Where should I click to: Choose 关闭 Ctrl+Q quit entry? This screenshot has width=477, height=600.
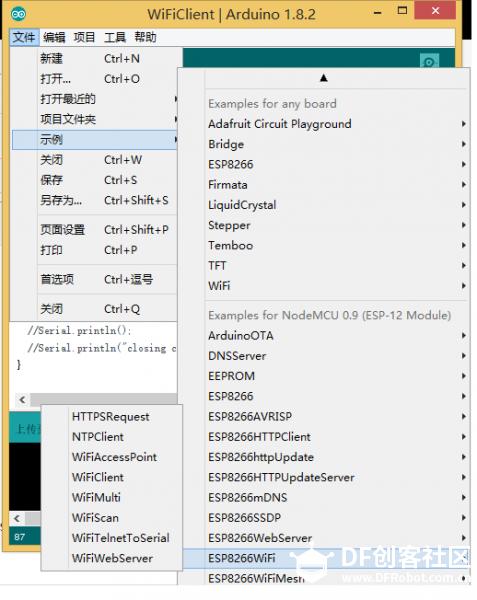(x=95, y=309)
